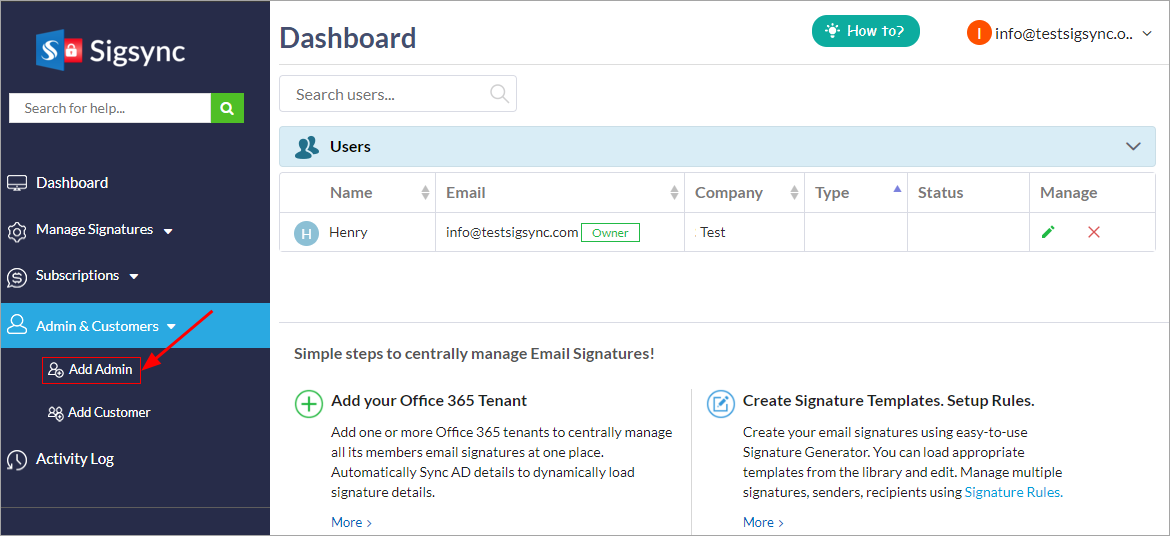The width and height of the screenshot is (1170, 536).
Task: Click Henry's avatar circle in the users table
Action: coord(306,233)
